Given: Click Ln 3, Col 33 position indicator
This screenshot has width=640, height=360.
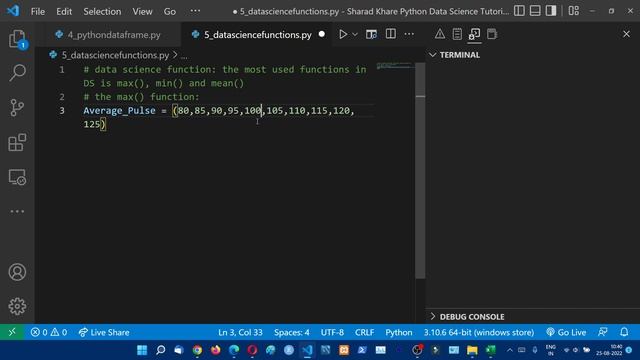Looking at the screenshot, I should (240, 332).
